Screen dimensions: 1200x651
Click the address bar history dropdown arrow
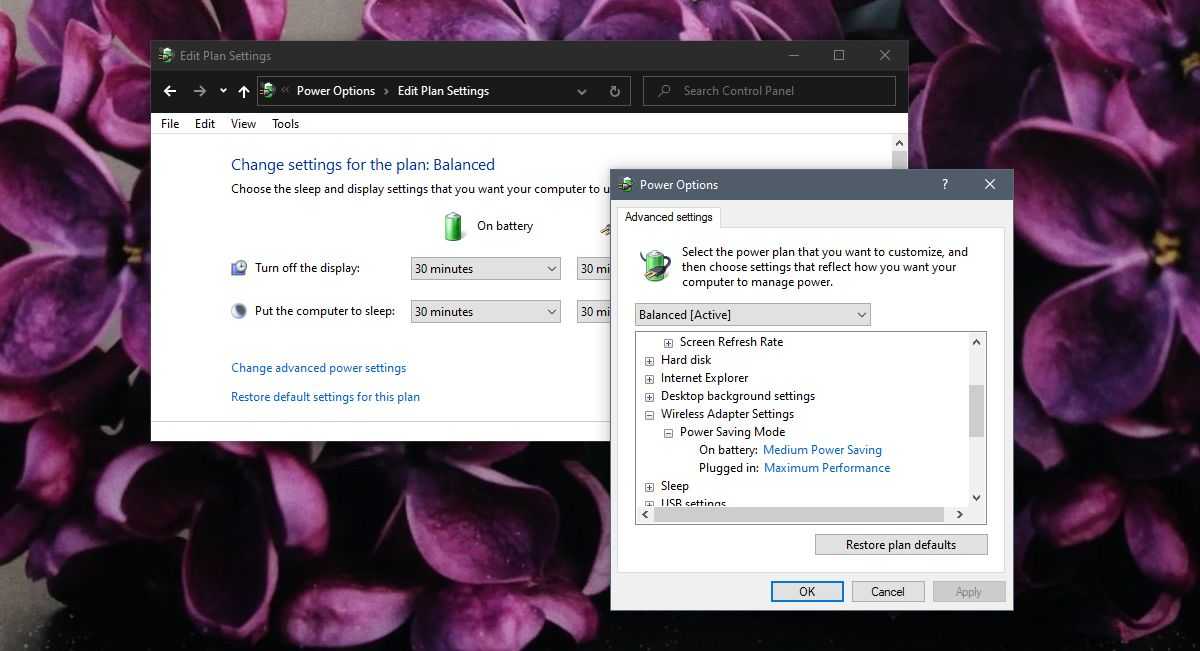tap(582, 91)
